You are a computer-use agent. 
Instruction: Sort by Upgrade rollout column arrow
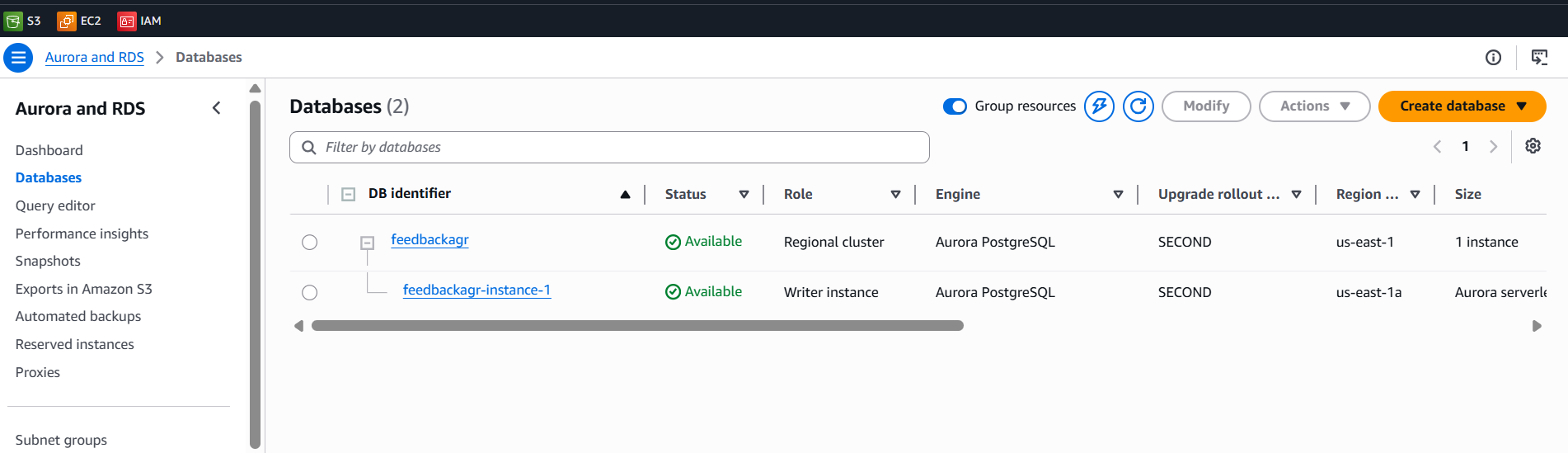tap(1296, 195)
